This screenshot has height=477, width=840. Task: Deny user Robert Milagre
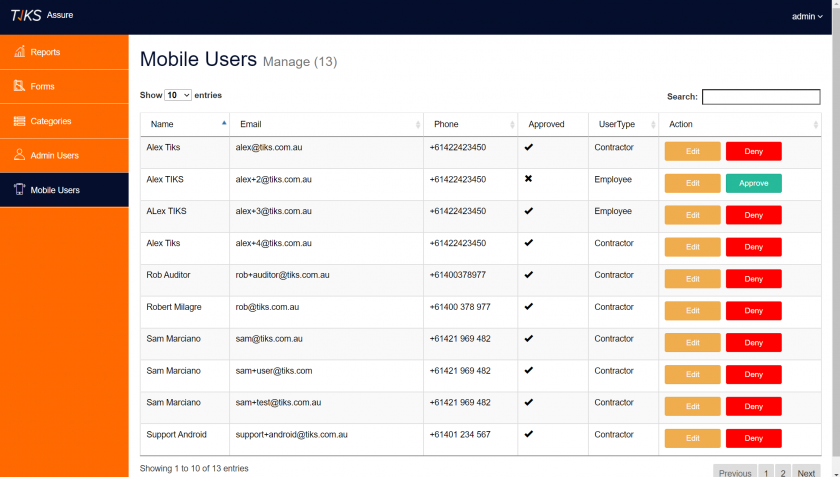click(753, 311)
